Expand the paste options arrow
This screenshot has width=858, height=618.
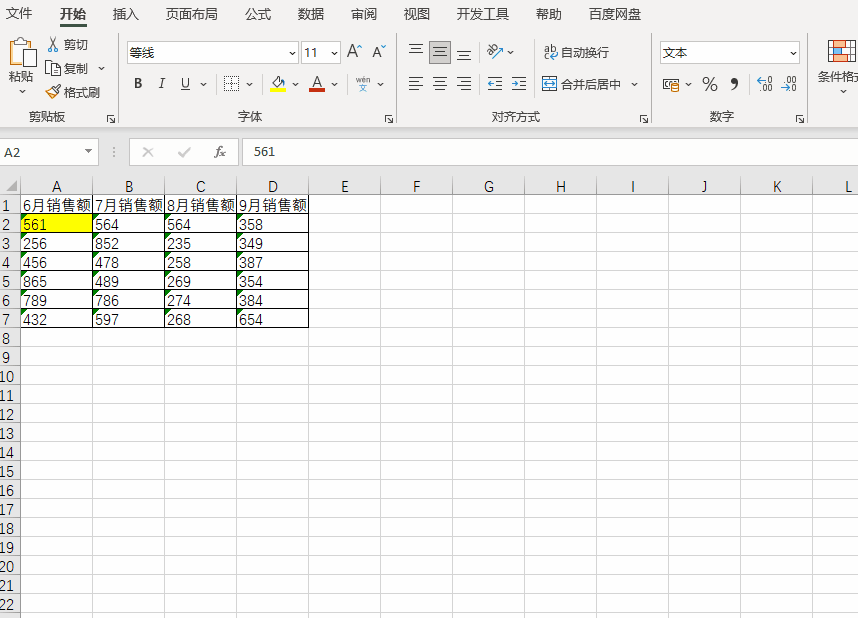tap(22, 91)
